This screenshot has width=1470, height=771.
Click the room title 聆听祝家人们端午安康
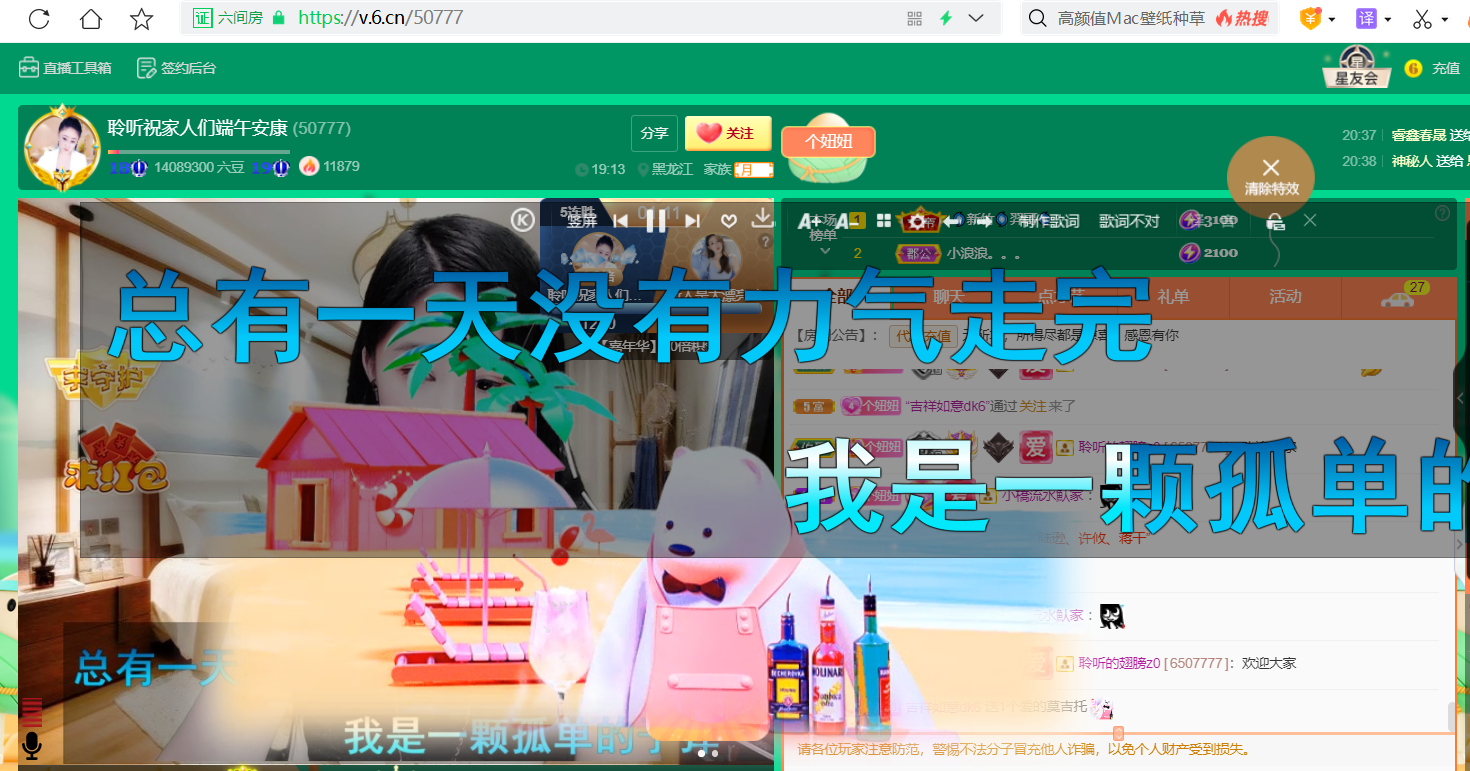click(198, 128)
